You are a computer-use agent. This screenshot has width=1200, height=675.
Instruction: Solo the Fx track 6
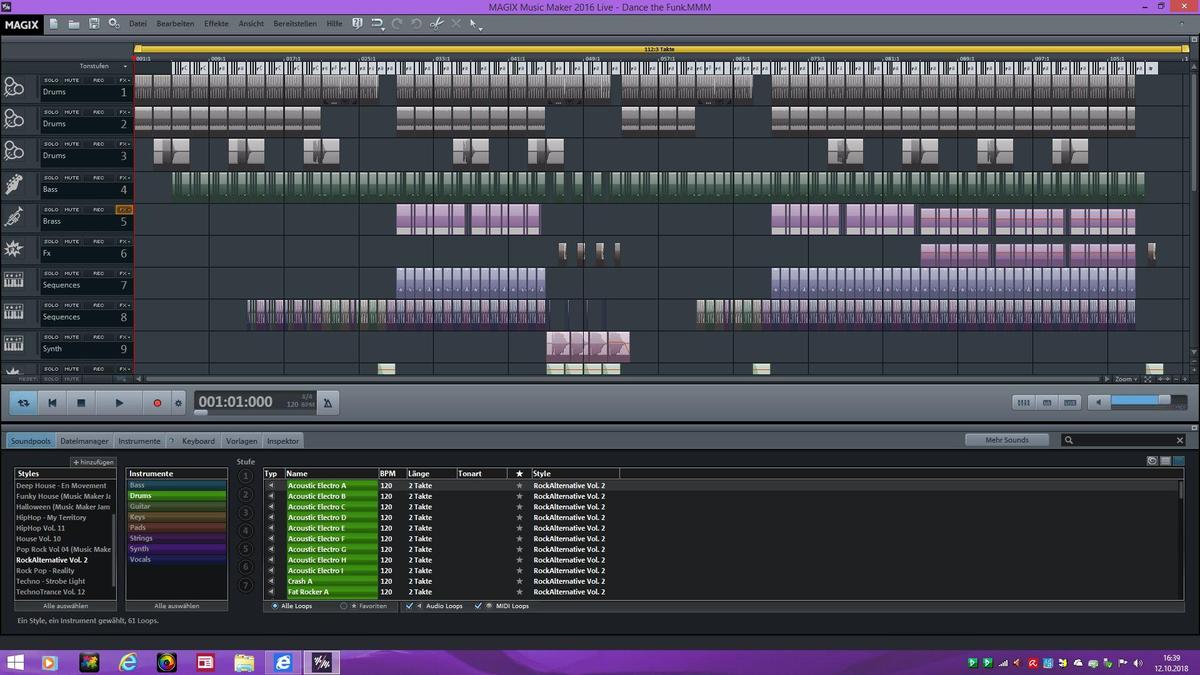(x=52, y=242)
